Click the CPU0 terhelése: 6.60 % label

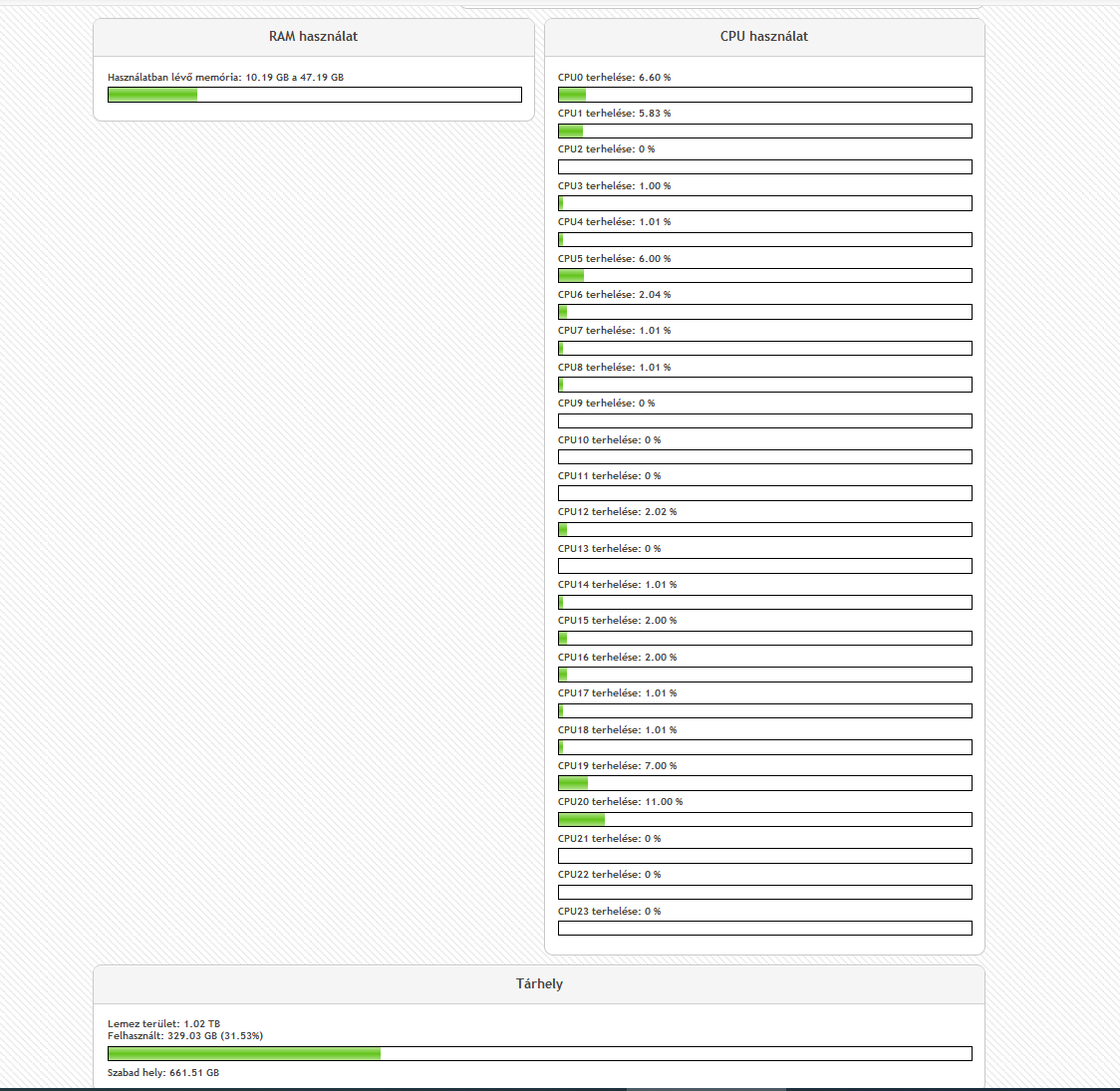click(x=614, y=77)
